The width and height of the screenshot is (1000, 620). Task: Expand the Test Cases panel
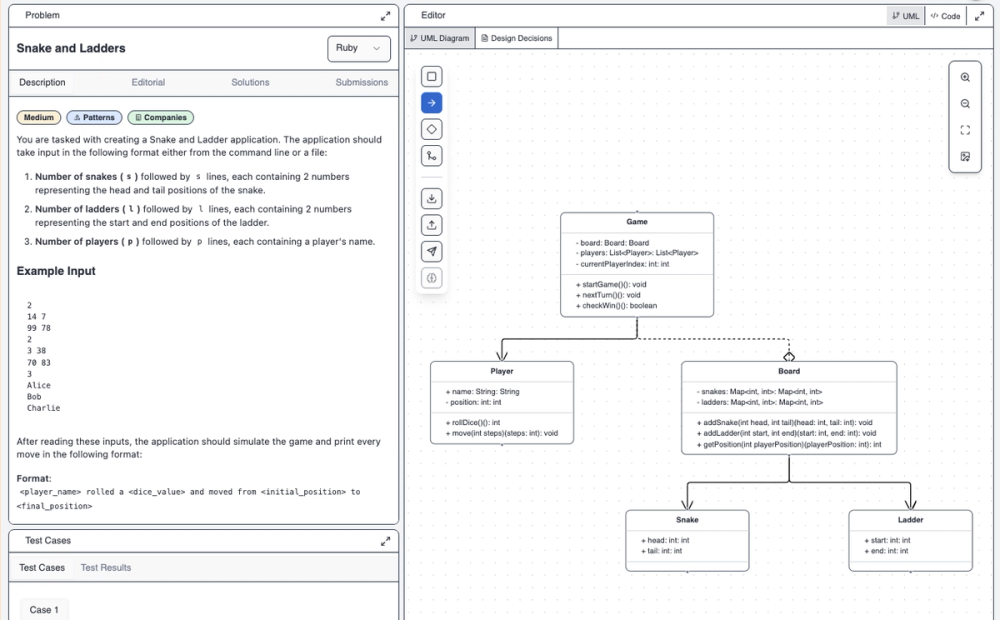[385, 541]
